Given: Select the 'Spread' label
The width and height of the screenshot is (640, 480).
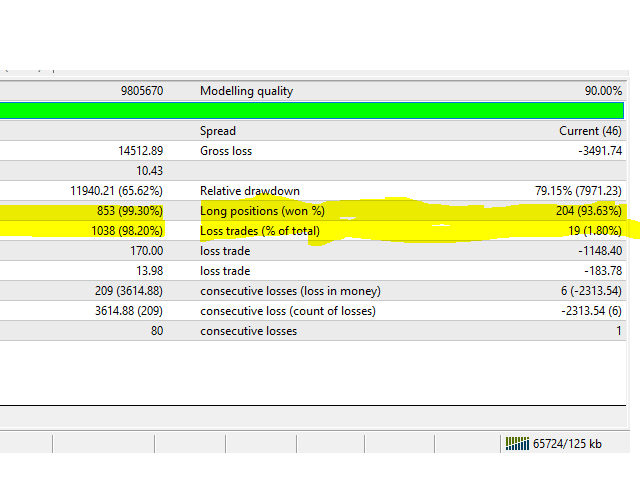Looking at the screenshot, I should coord(218,131).
